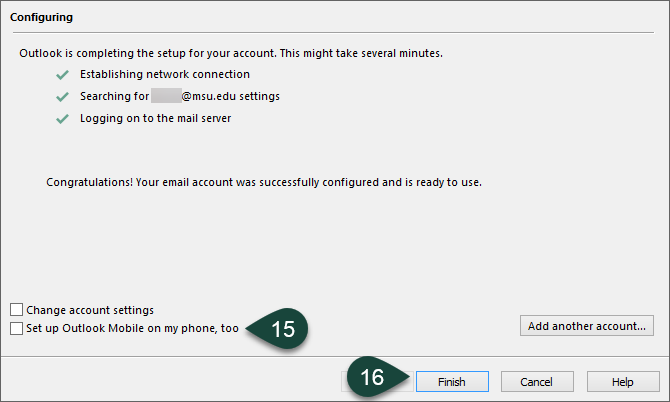Image resolution: width=670 pixels, height=402 pixels.
Task: Click the redacted email address box
Action: [x=165, y=96]
